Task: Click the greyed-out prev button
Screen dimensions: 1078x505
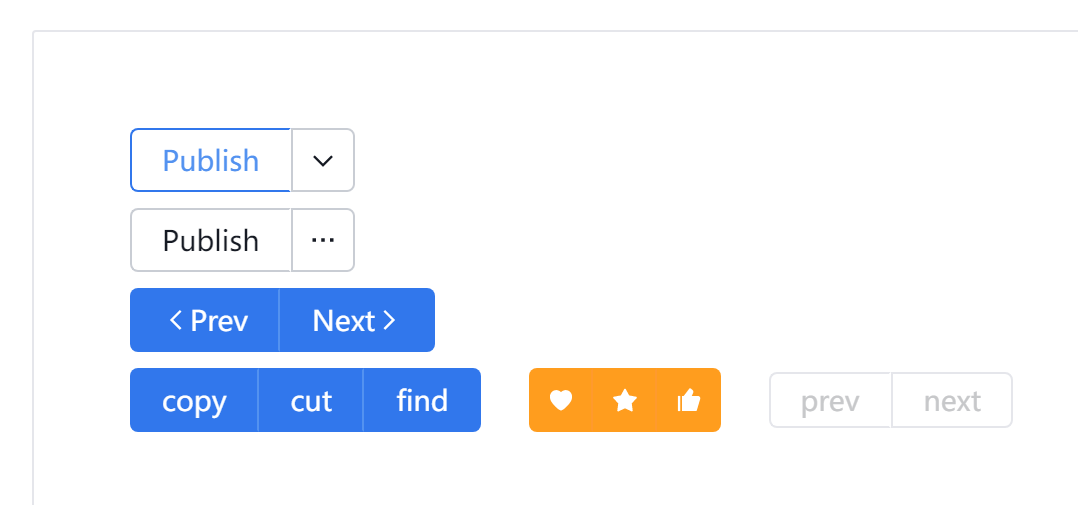Action: [x=830, y=400]
